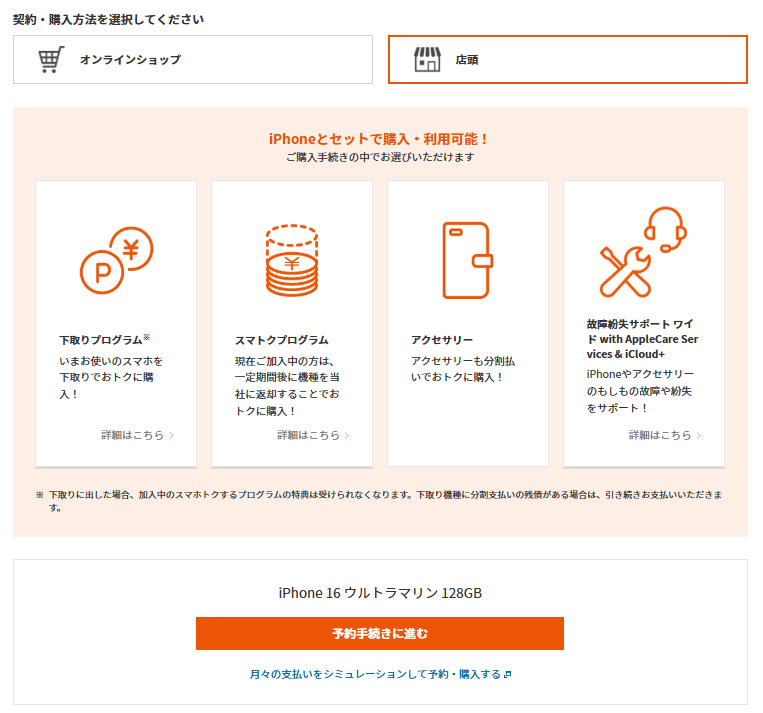Click the wrench and headset support icon

click(x=643, y=252)
